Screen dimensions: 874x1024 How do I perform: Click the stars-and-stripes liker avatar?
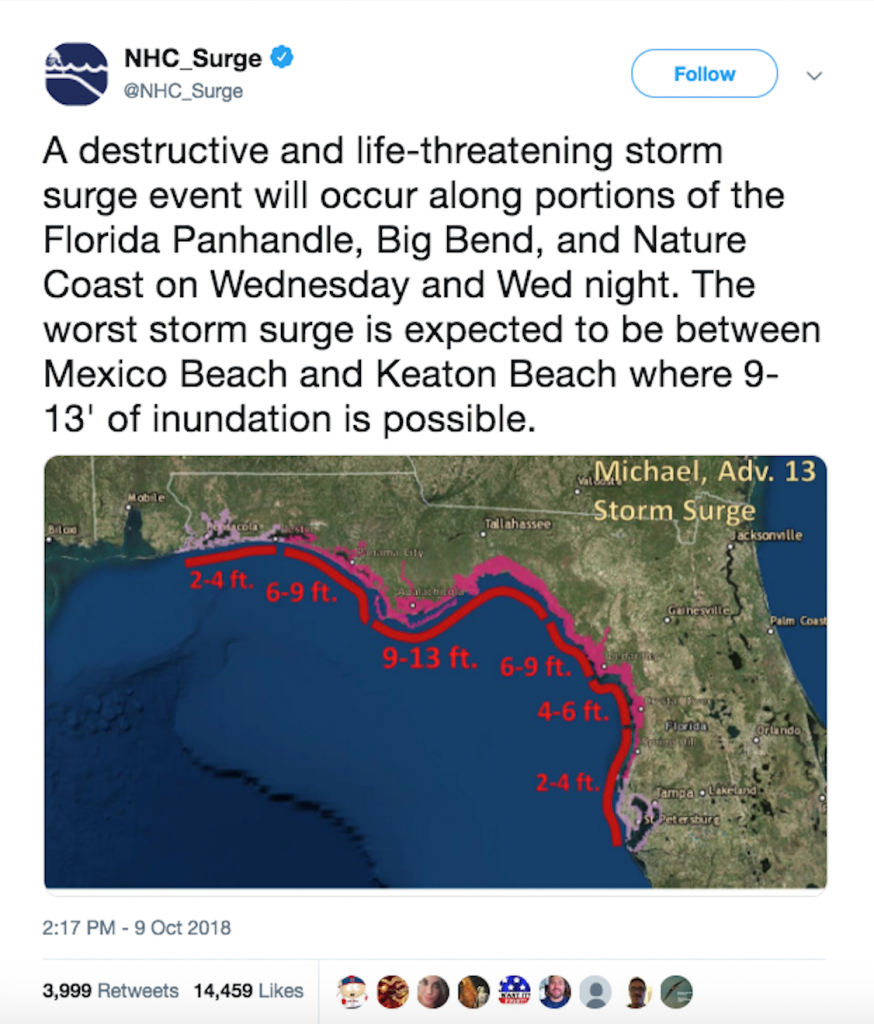point(514,991)
